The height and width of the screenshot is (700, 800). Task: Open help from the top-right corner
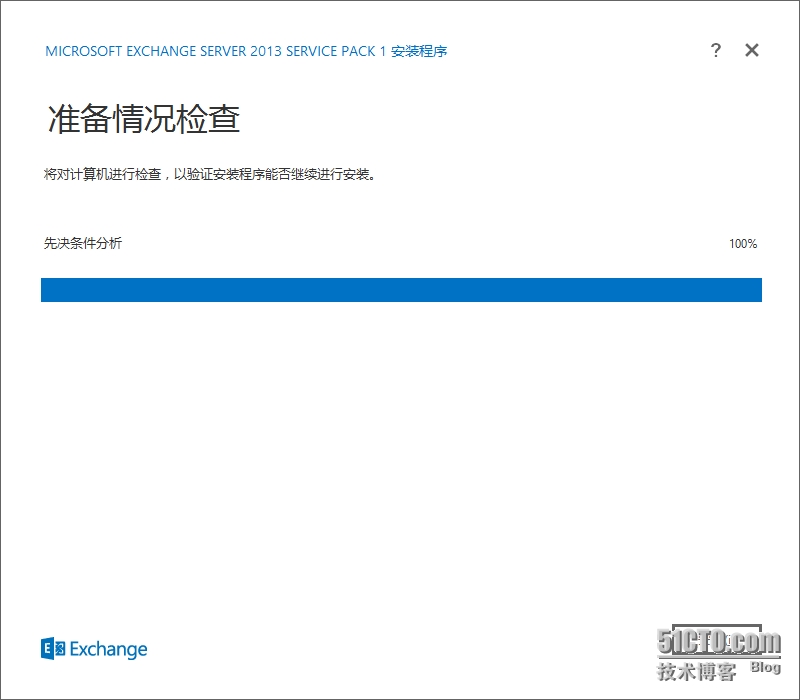point(716,50)
